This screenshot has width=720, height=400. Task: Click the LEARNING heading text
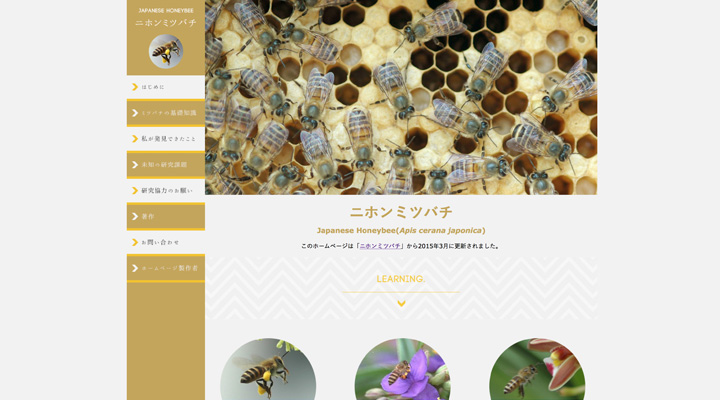400,279
